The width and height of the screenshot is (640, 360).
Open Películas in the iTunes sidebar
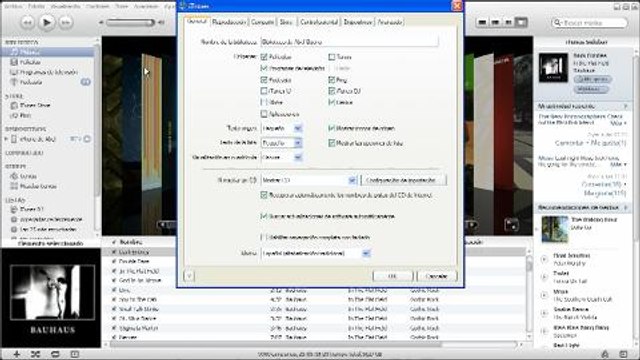point(30,62)
